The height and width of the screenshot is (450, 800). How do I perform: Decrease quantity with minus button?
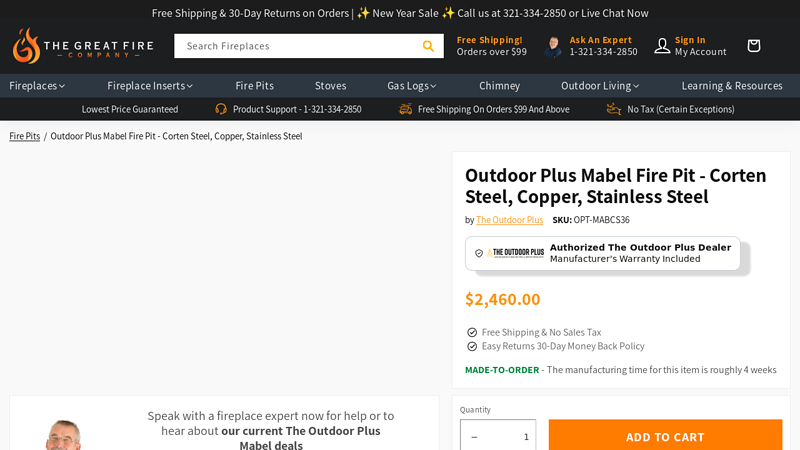pyautogui.click(x=474, y=437)
